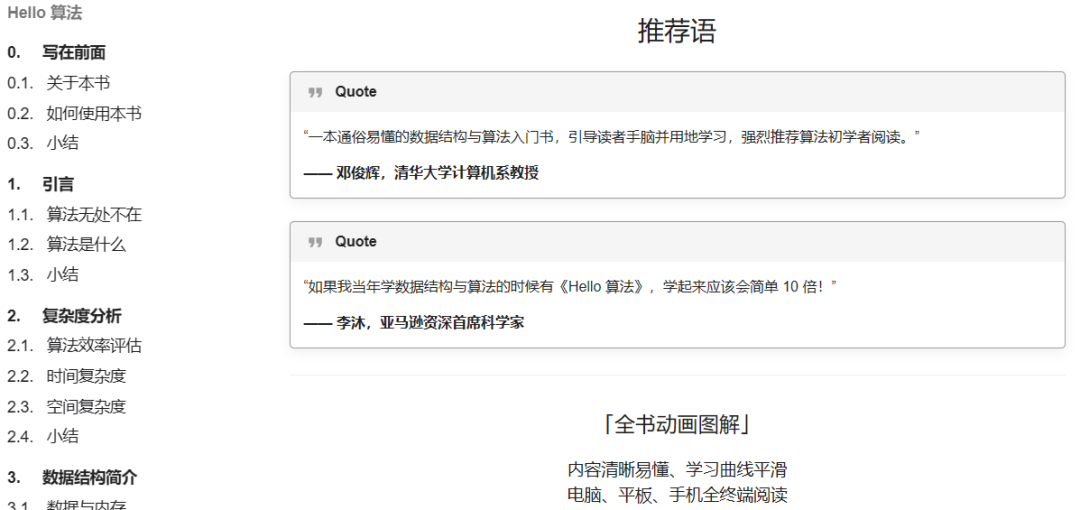Select section 1.3 小结

tap(43, 274)
